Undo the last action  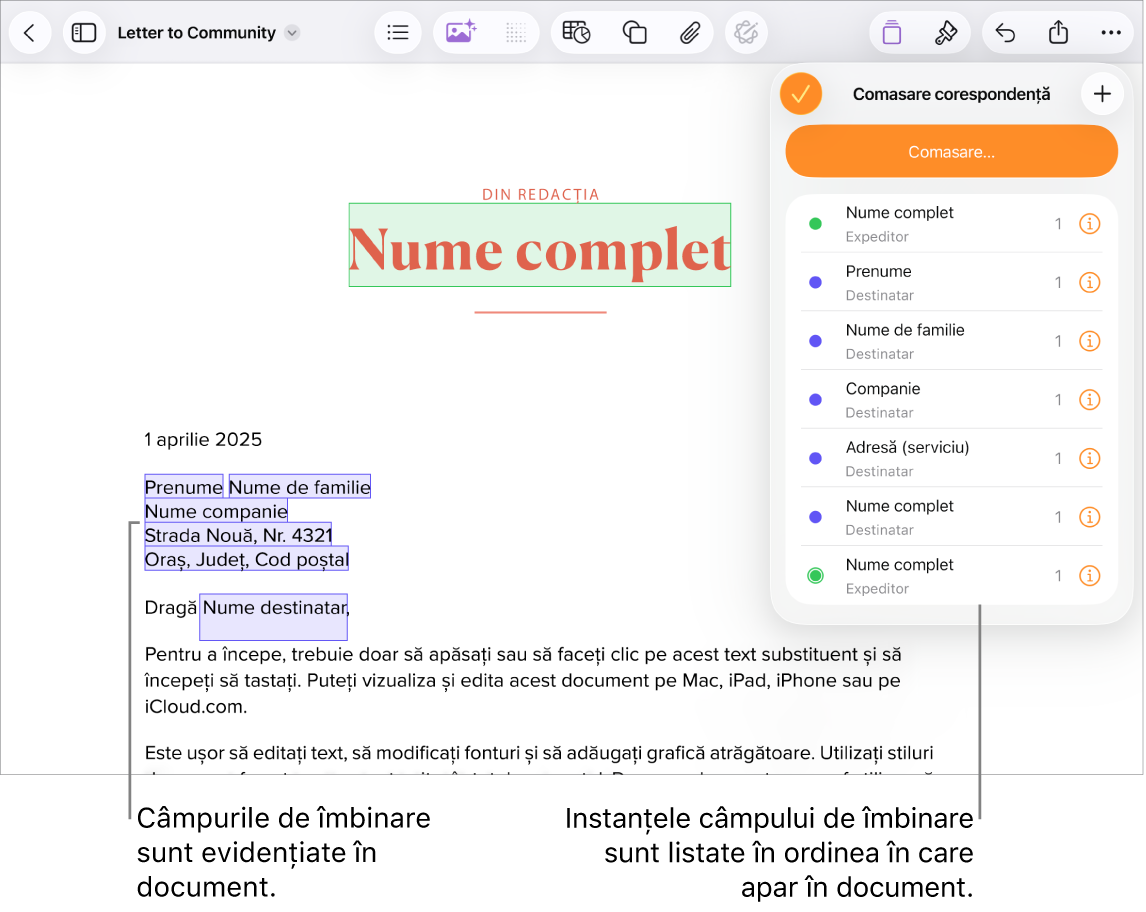(x=1006, y=33)
